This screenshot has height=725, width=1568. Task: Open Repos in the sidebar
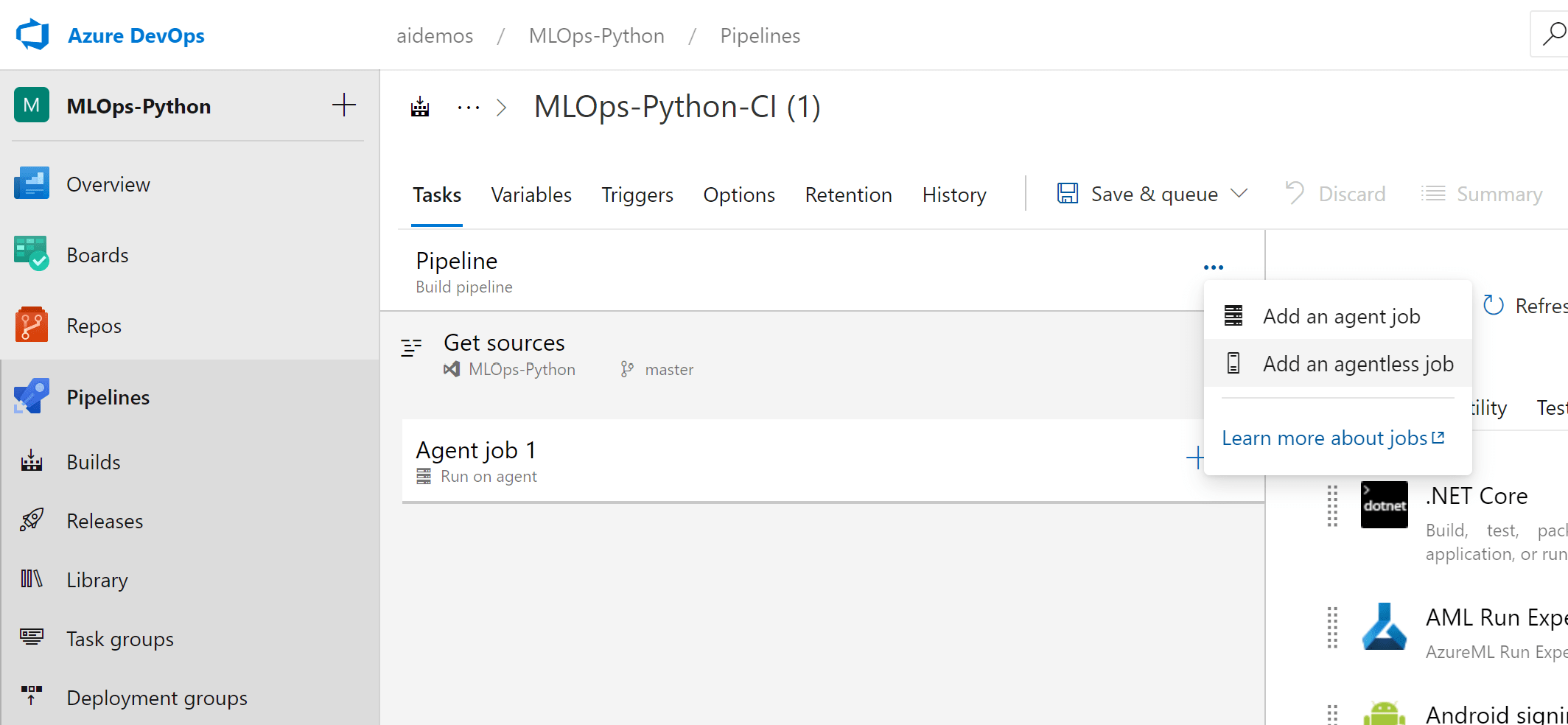pos(94,326)
